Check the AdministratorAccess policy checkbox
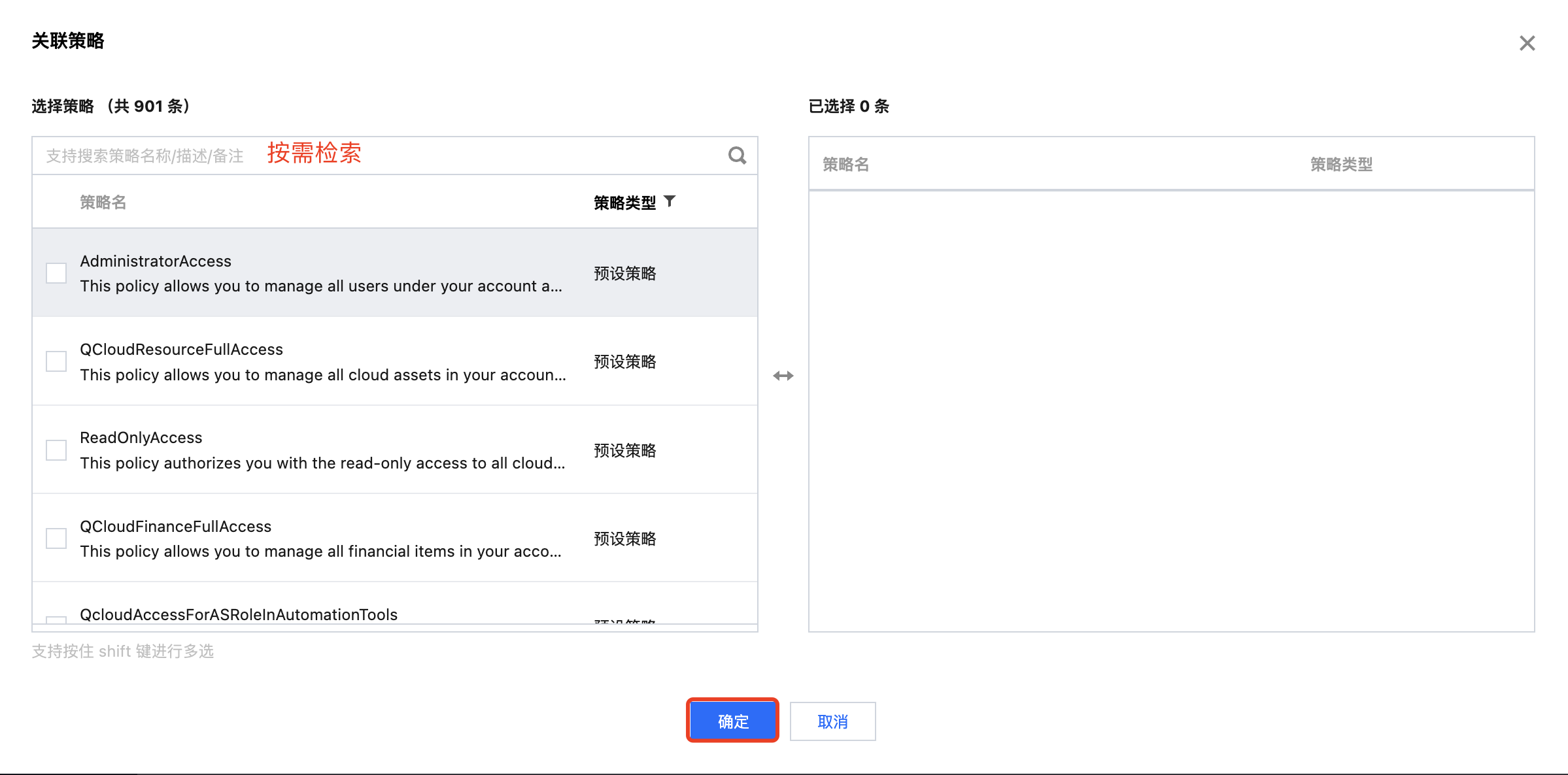 [x=56, y=273]
